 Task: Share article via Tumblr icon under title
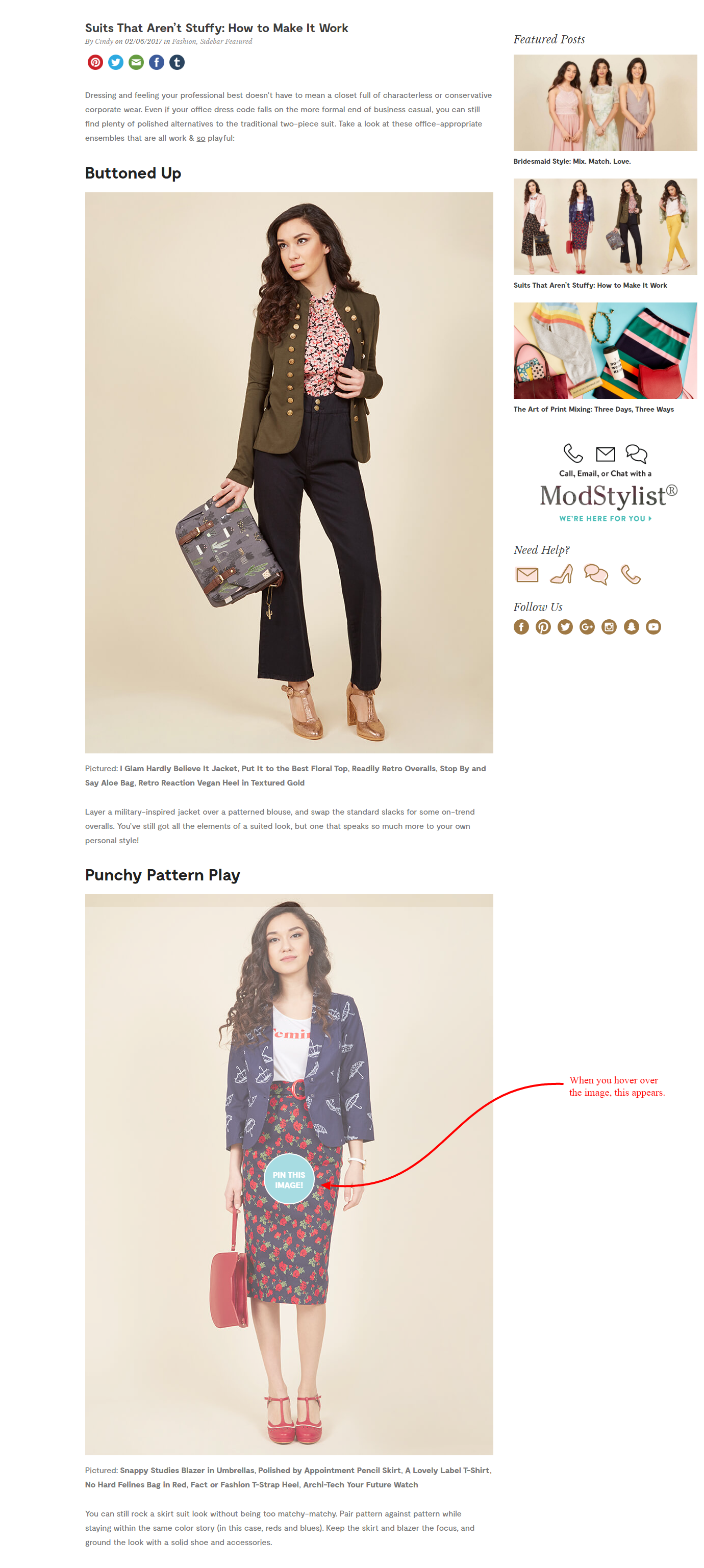[177, 62]
